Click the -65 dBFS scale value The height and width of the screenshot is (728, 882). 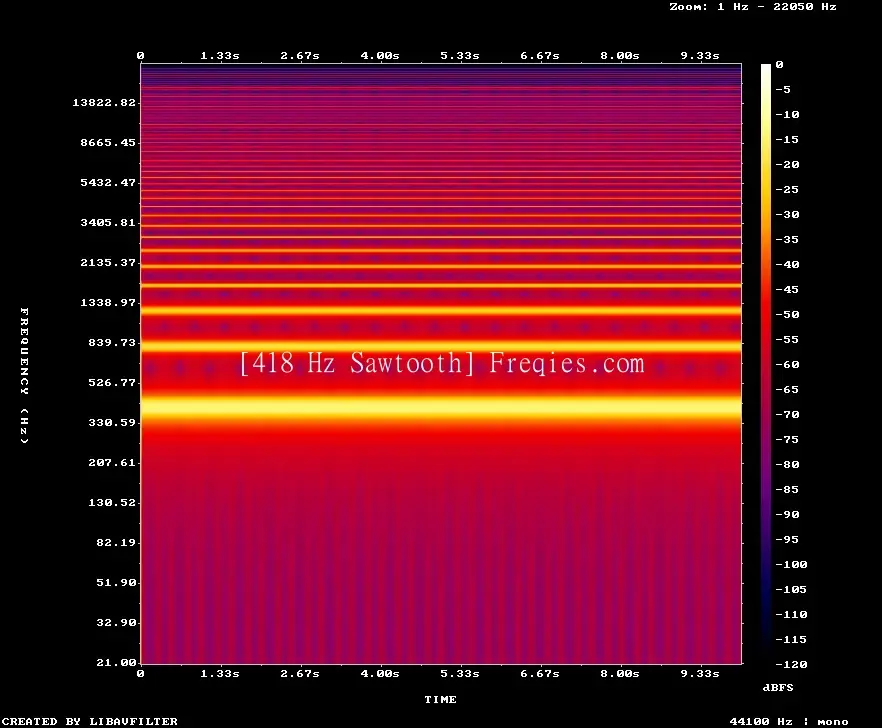tap(787, 389)
